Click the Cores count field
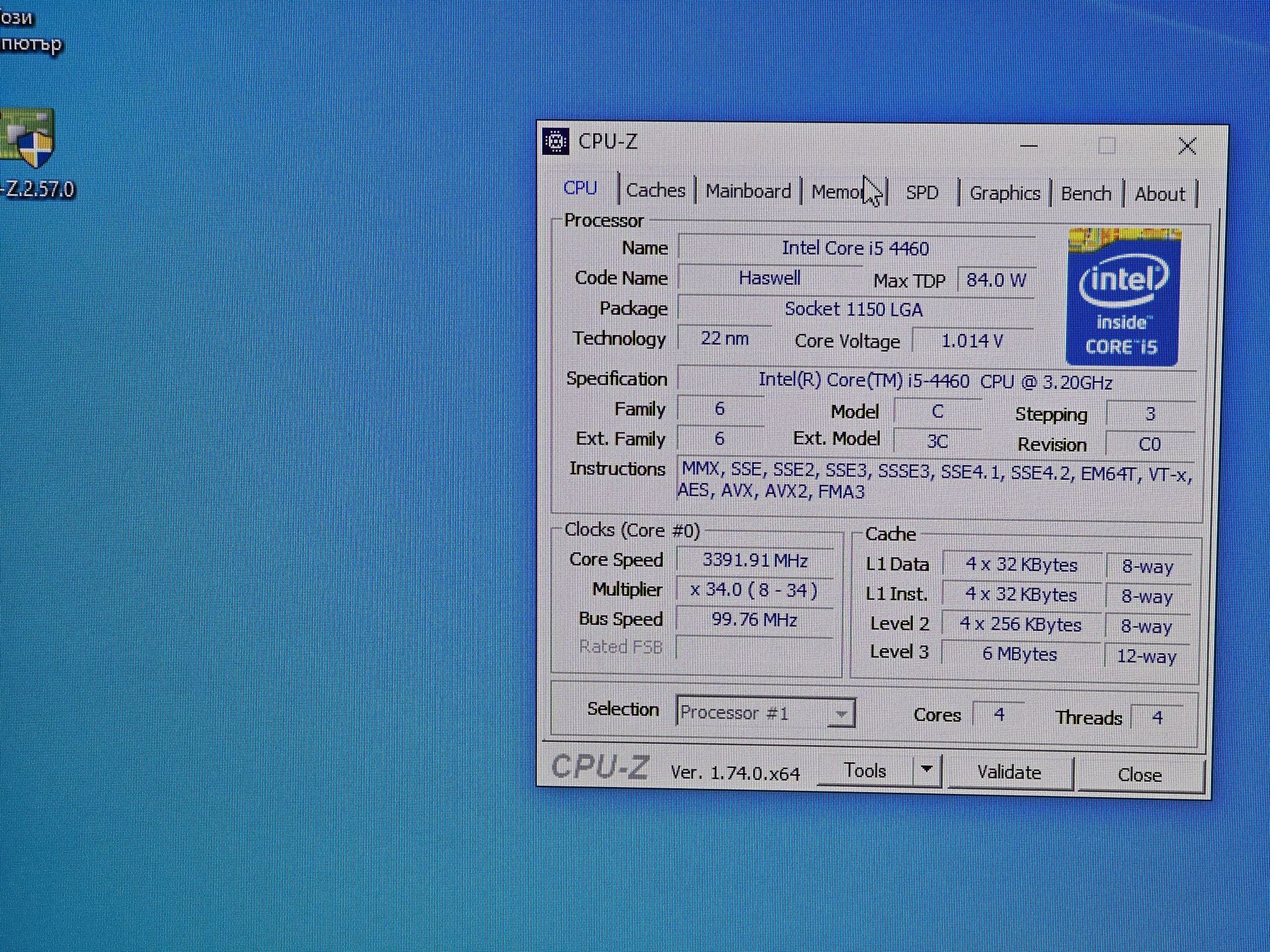 coord(999,715)
